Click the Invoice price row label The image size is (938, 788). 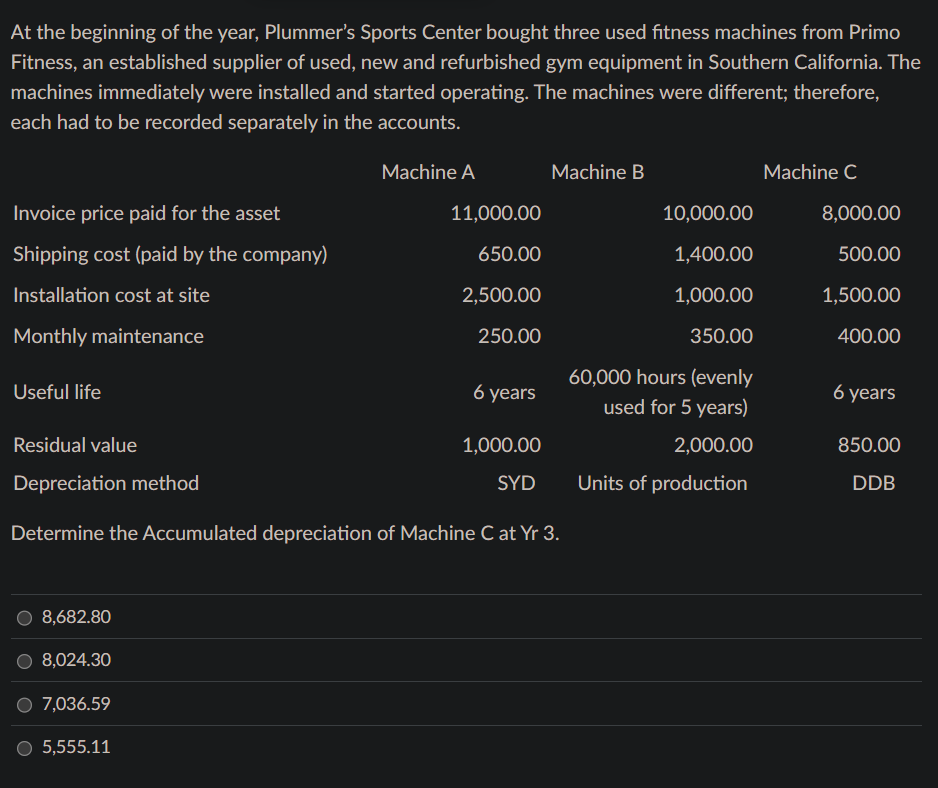(x=146, y=213)
